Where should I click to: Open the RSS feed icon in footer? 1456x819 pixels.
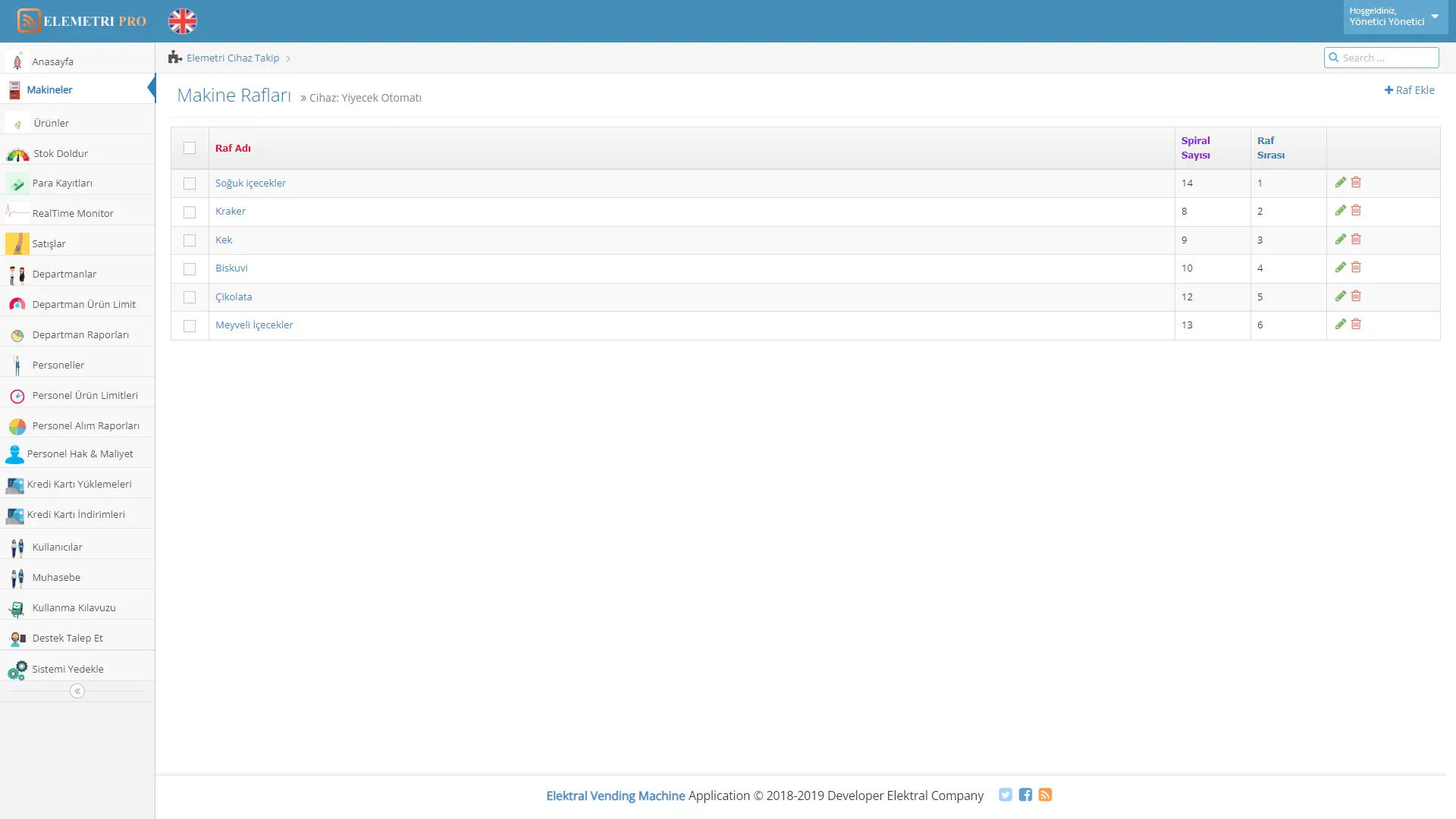(x=1045, y=795)
